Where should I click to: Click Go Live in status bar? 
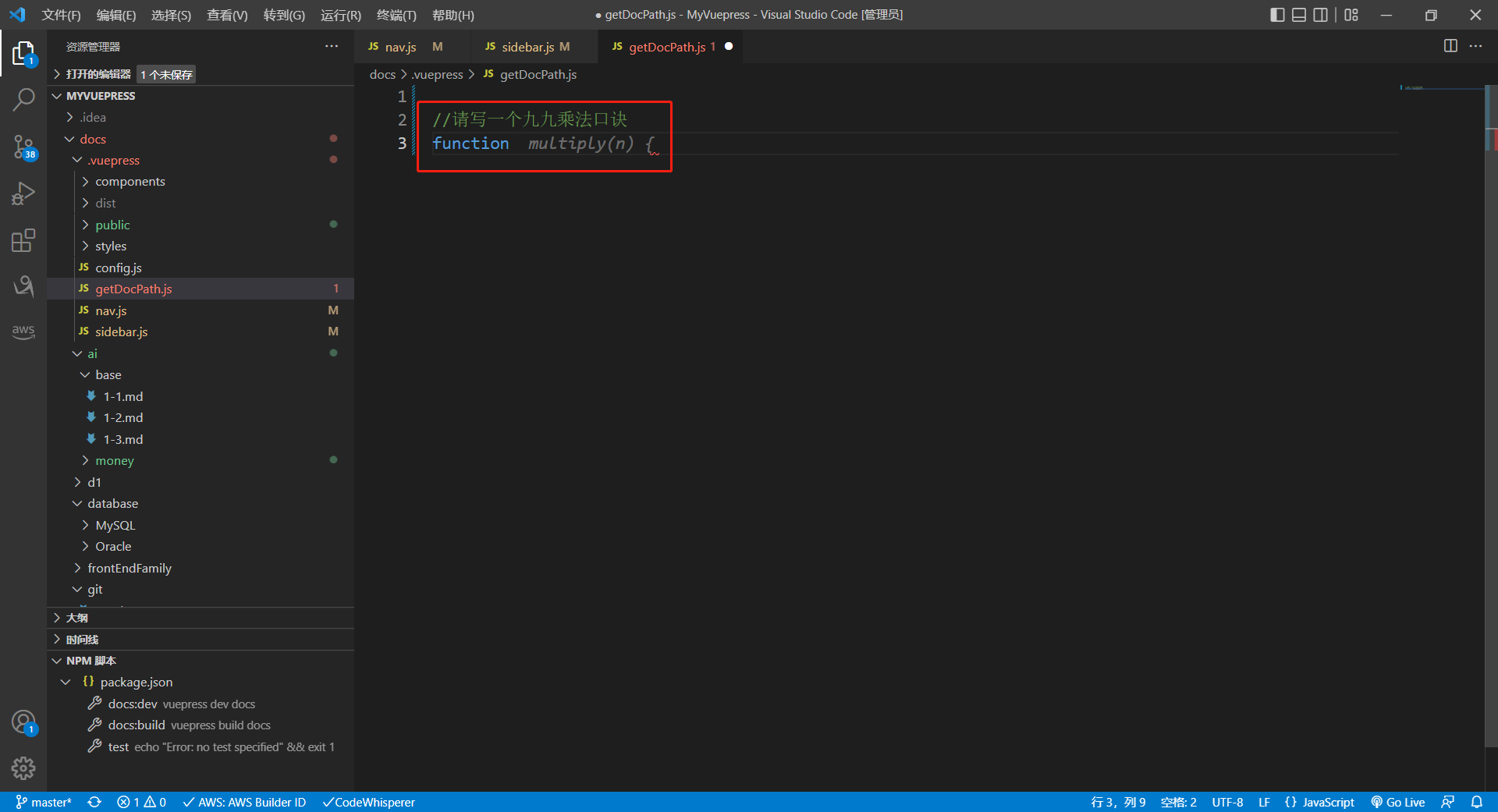click(1398, 802)
